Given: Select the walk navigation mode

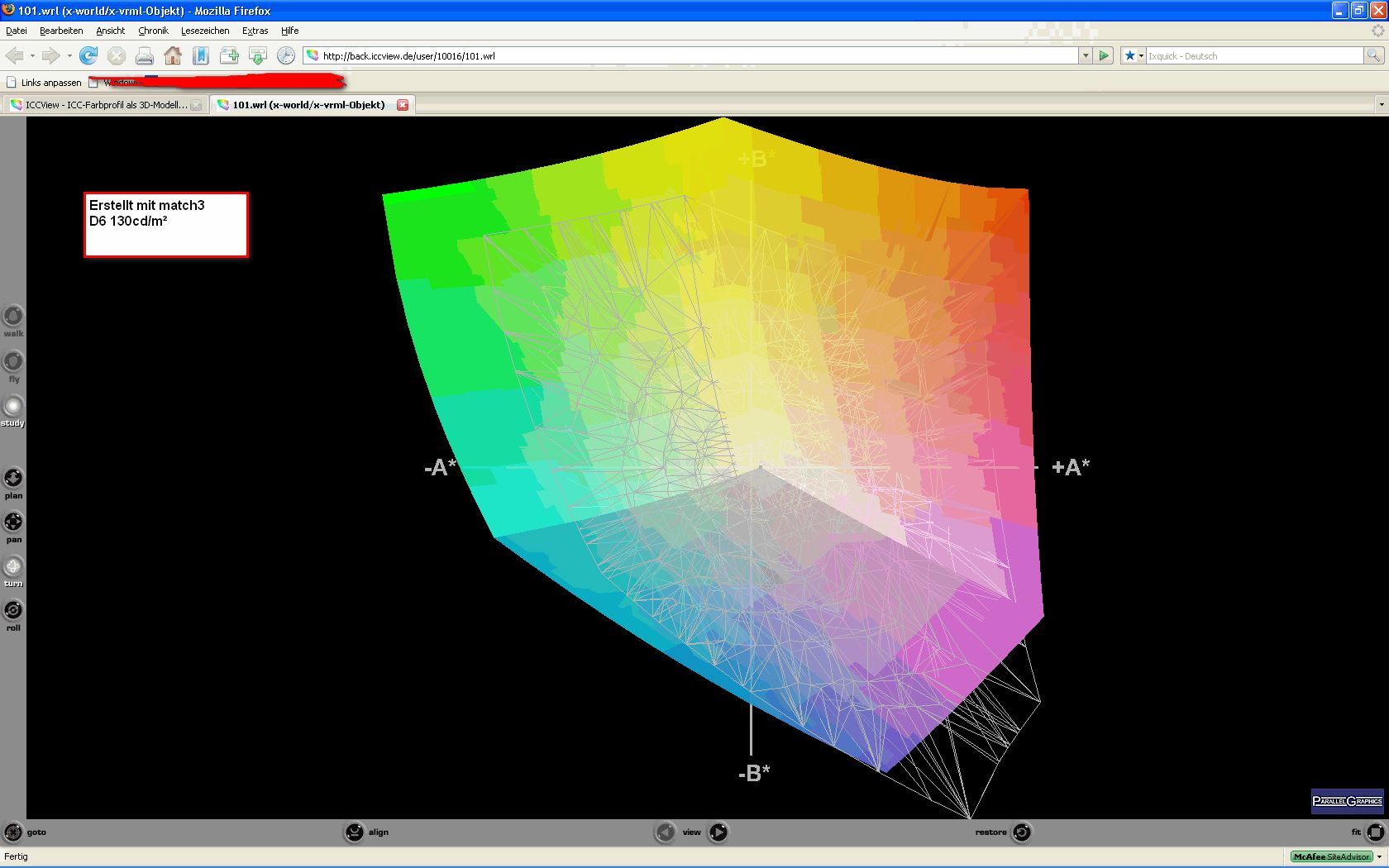Looking at the screenshot, I should point(13,316).
